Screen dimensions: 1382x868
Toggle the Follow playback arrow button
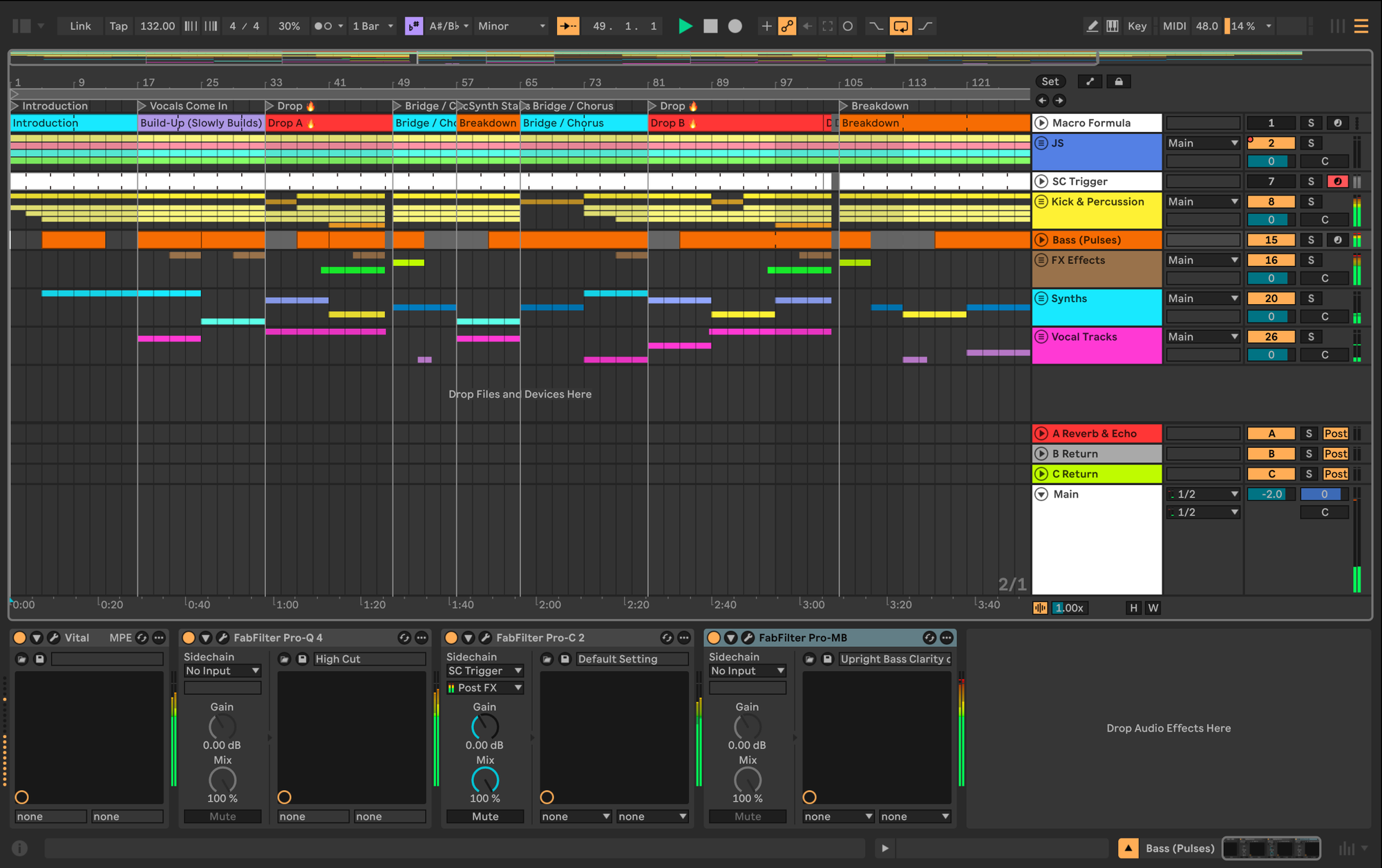(568, 26)
